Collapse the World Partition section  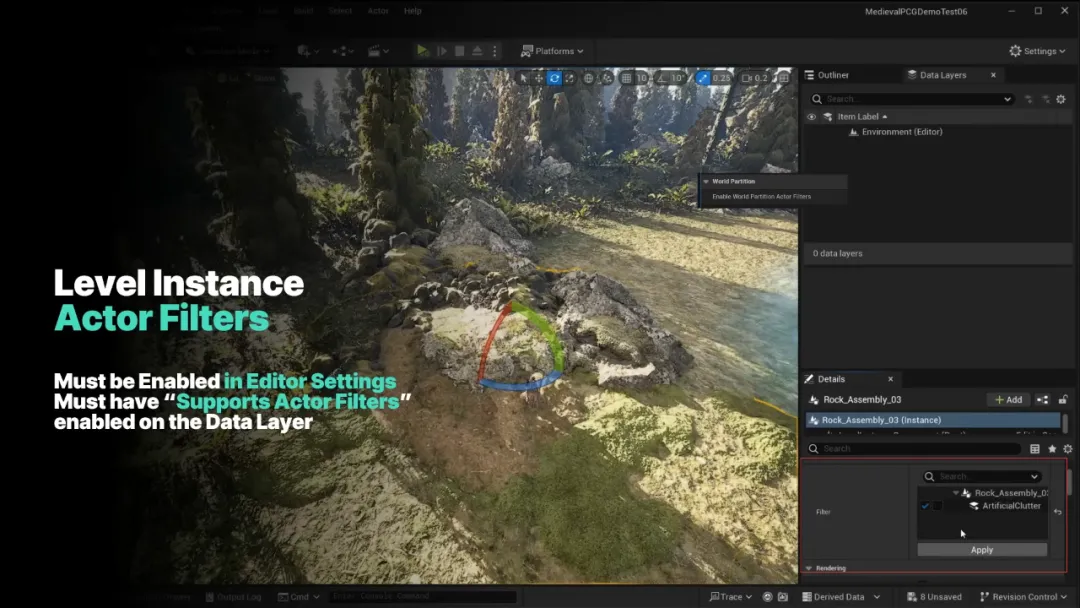coord(706,182)
